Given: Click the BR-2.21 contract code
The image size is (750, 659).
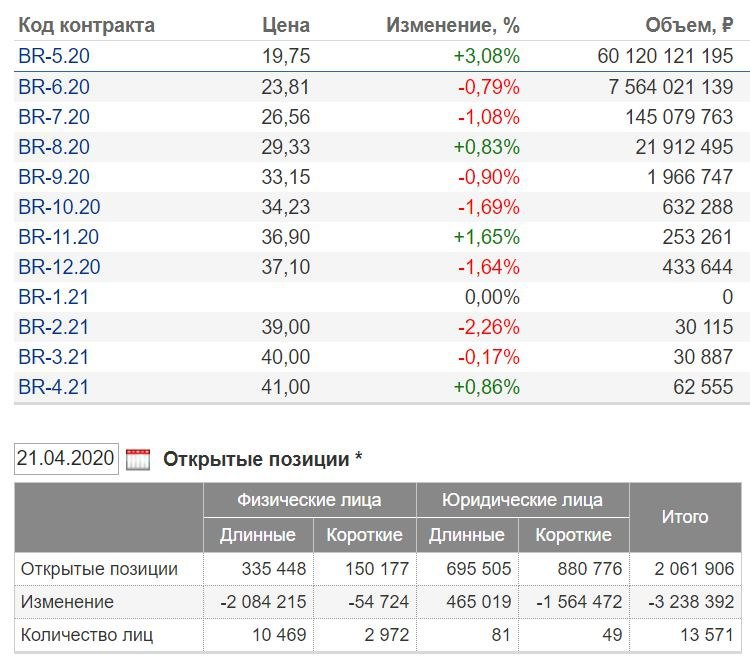Looking at the screenshot, I should click(x=54, y=327).
